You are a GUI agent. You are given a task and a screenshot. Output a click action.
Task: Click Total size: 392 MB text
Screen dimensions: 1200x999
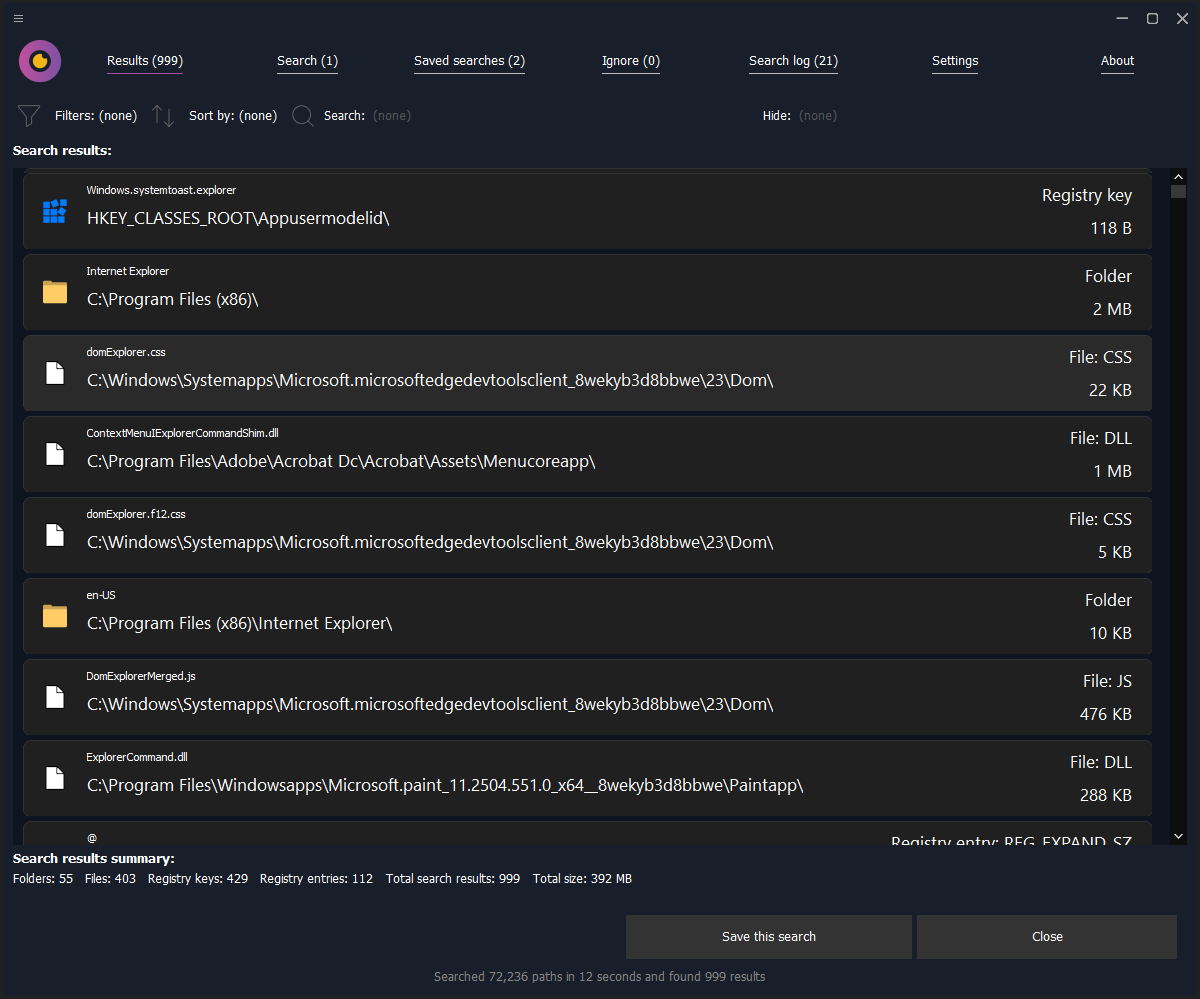point(582,879)
